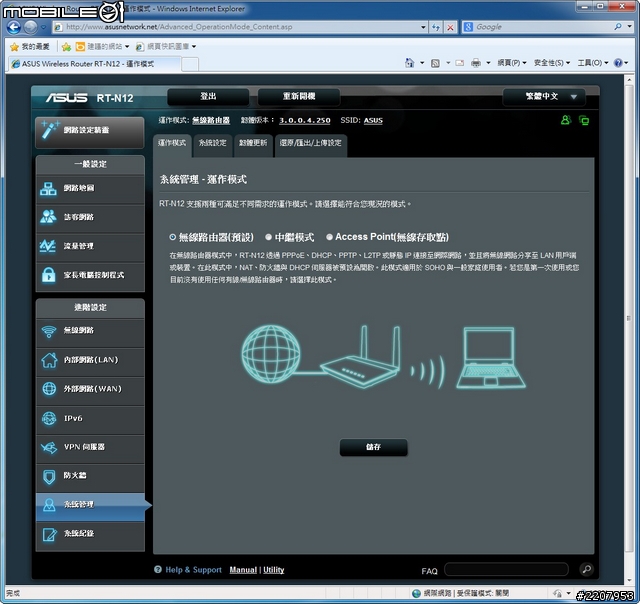The image size is (640, 604).
Task: Switch to the System Settings (系統設定) tab
Action: (x=212, y=144)
